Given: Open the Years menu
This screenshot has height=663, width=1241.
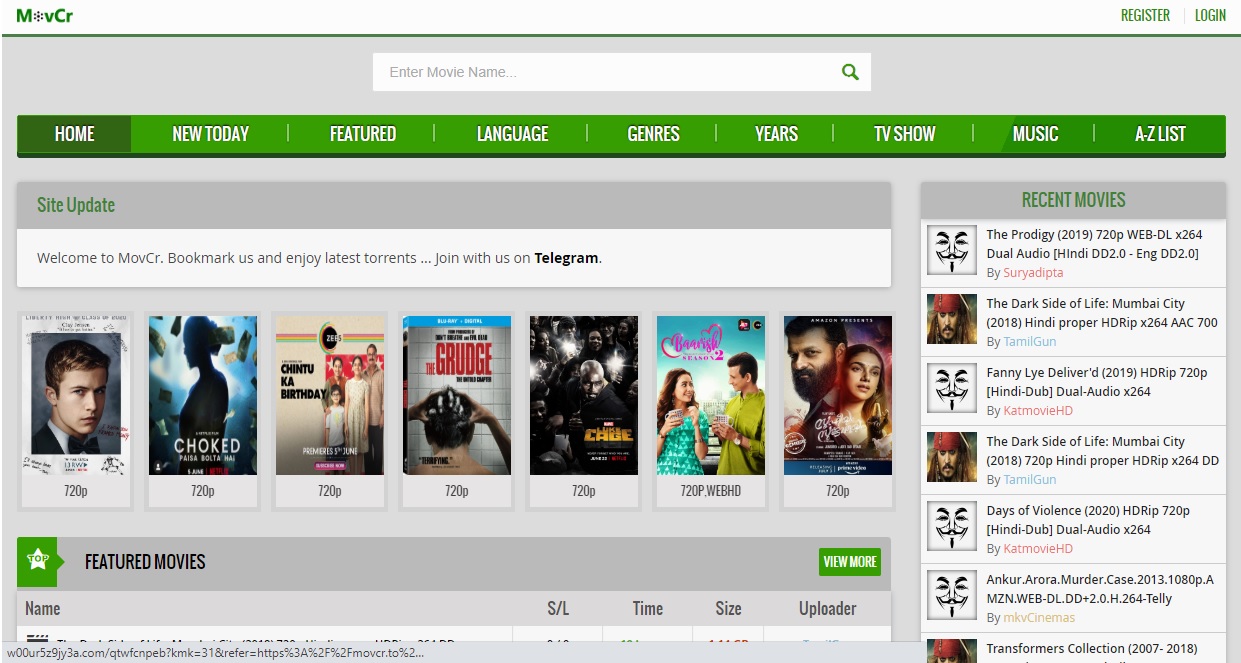Looking at the screenshot, I should [x=776, y=134].
